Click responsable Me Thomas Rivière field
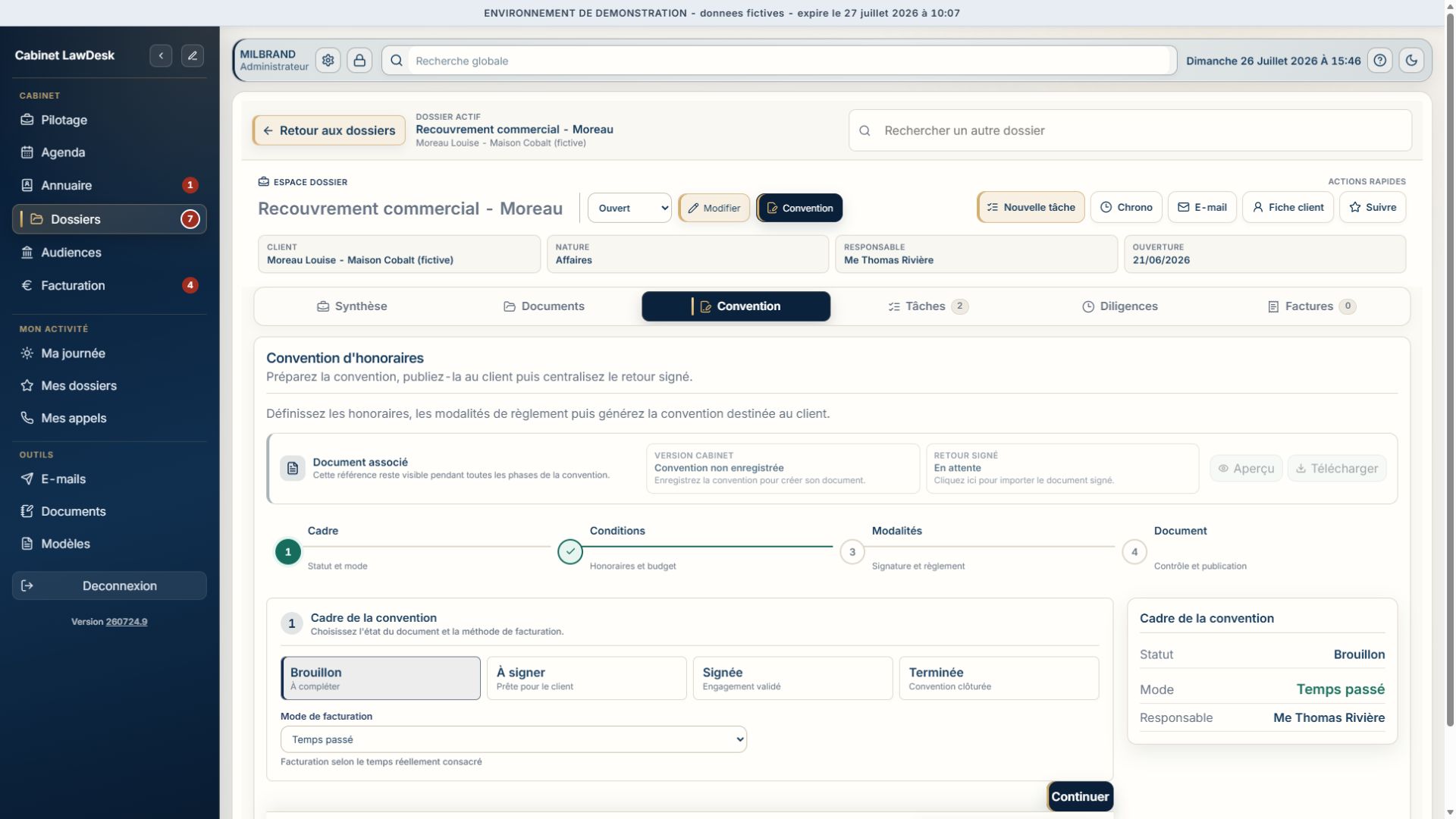Image resolution: width=1456 pixels, height=819 pixels. (976, 254)
